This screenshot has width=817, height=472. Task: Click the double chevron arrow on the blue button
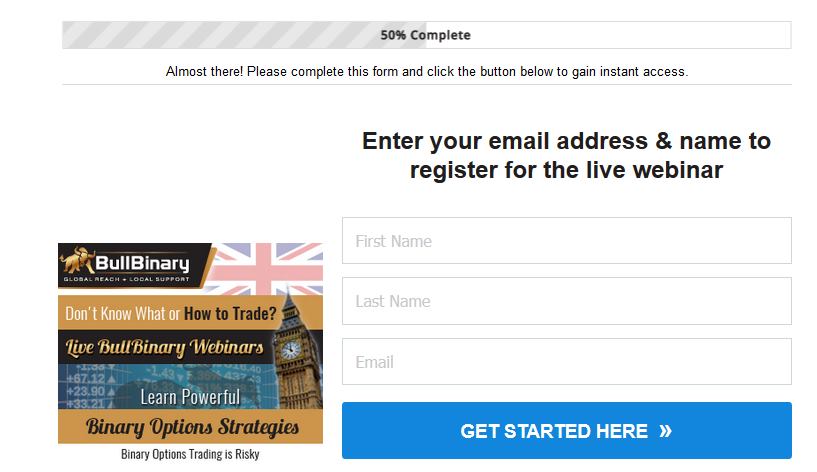pos(665,431)
